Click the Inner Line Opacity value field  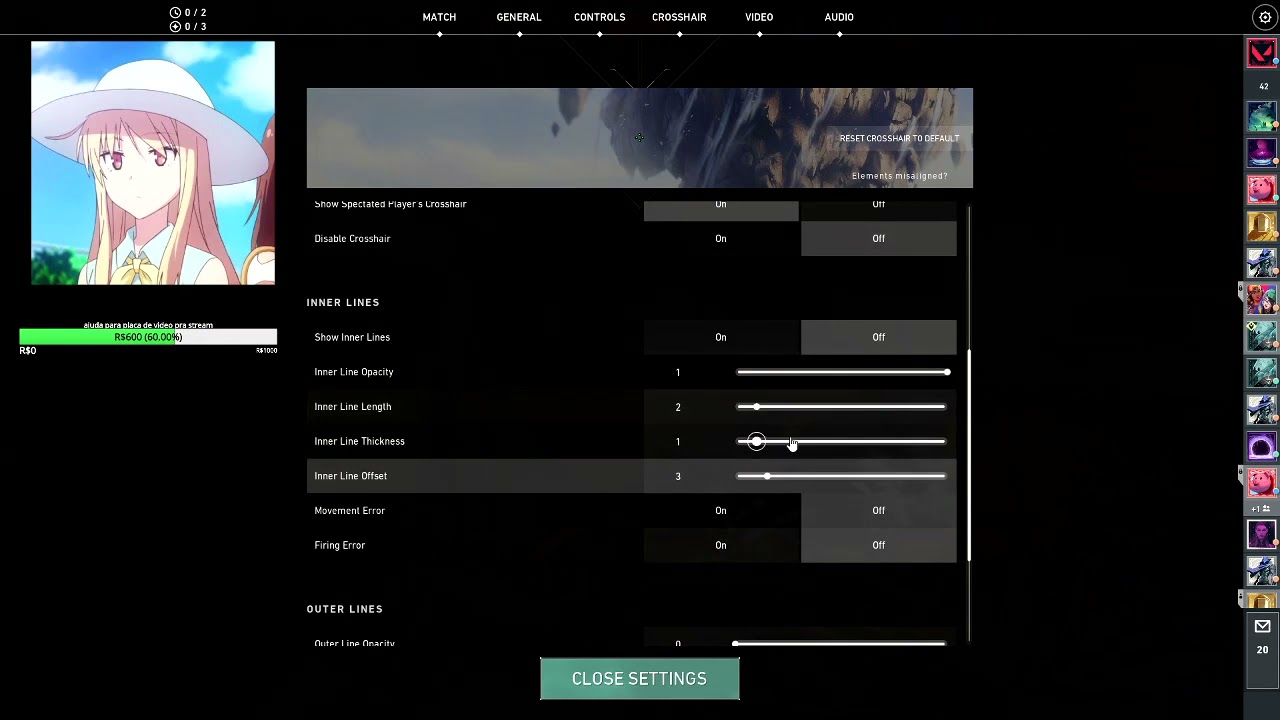[x=678, y=372]
